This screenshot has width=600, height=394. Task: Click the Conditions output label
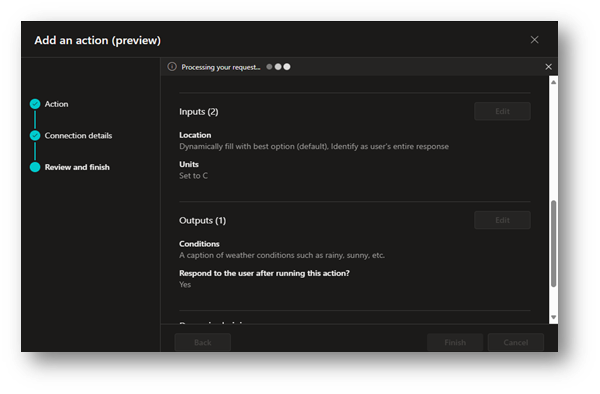[199, 244]
